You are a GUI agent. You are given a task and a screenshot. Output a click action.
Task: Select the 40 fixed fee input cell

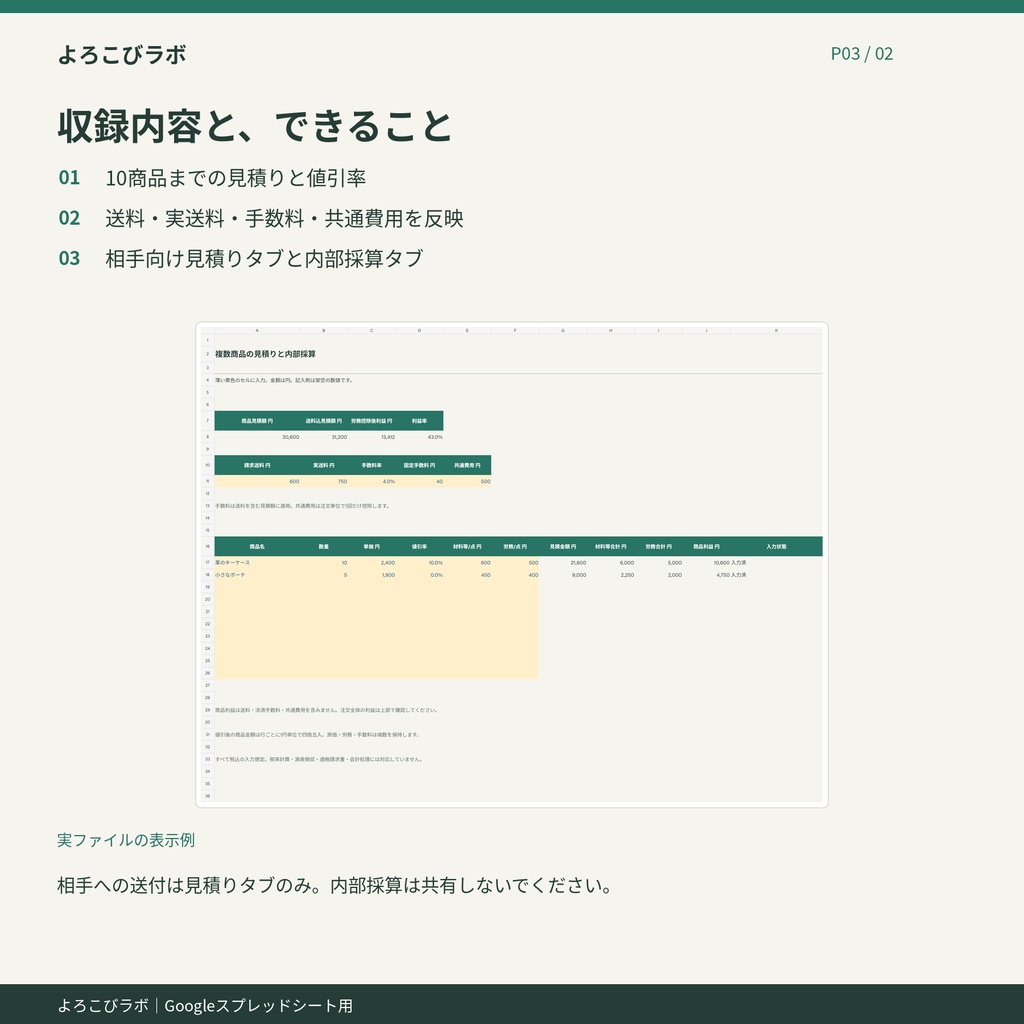419,481
